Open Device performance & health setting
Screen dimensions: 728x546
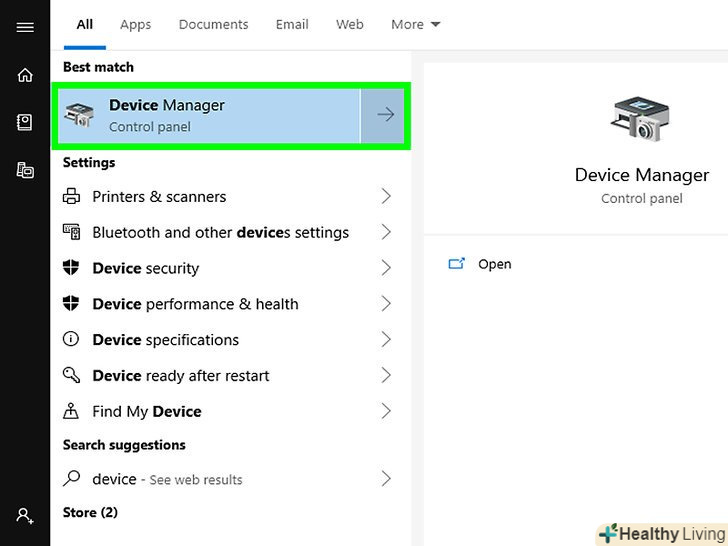[231, 304]
